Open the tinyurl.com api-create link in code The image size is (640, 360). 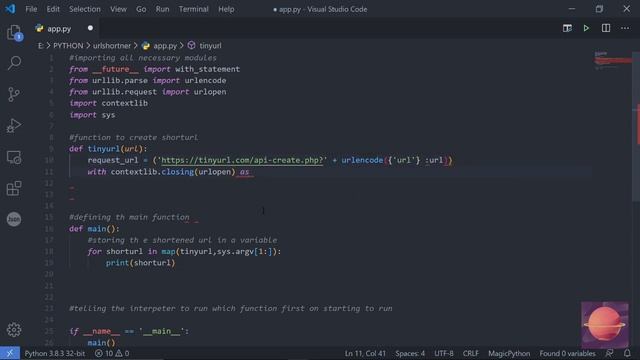coord(242,160)
